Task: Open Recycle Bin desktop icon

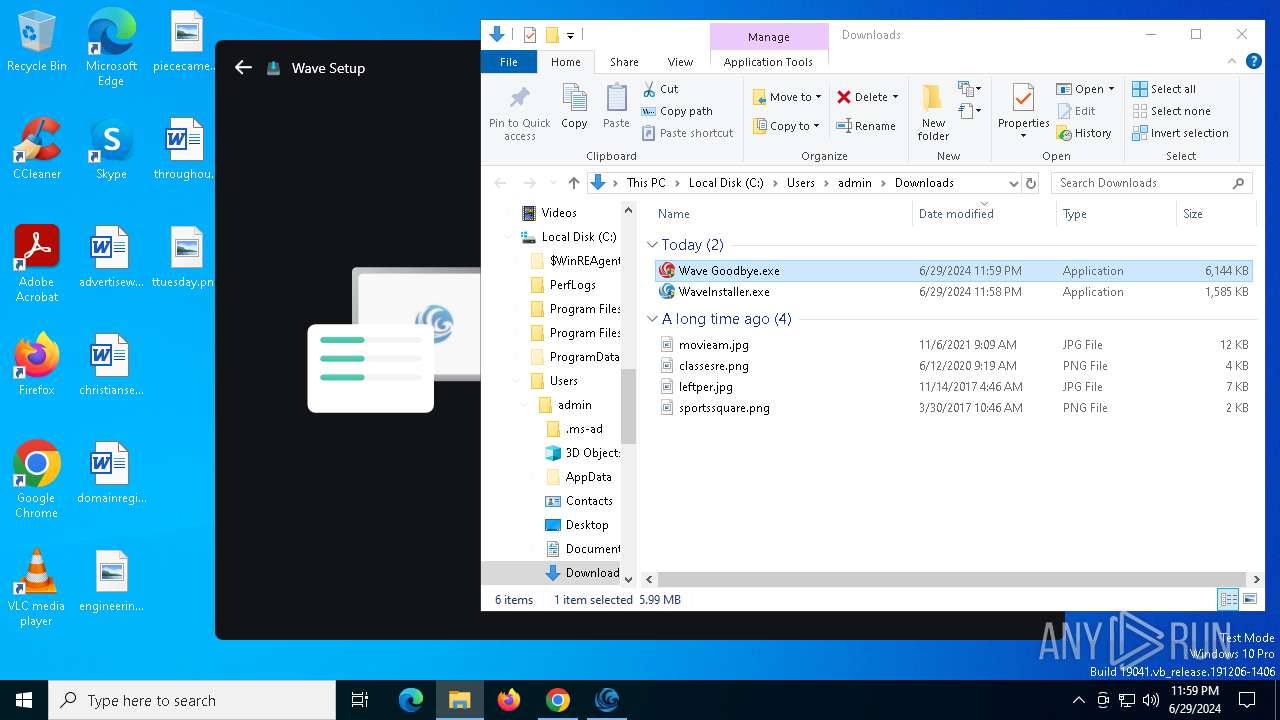Action: point(37,42)
